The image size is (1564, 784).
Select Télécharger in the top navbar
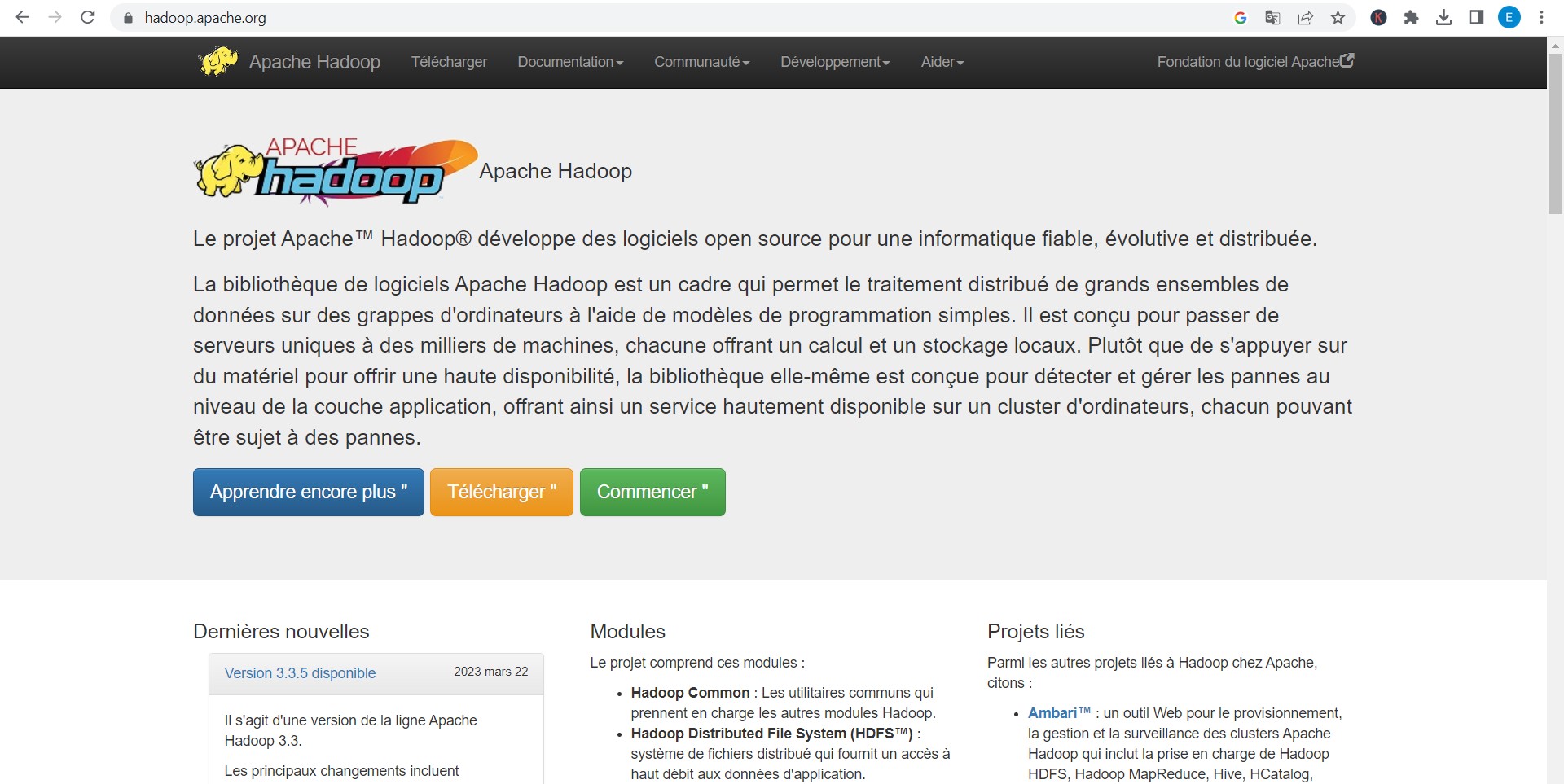449,62
